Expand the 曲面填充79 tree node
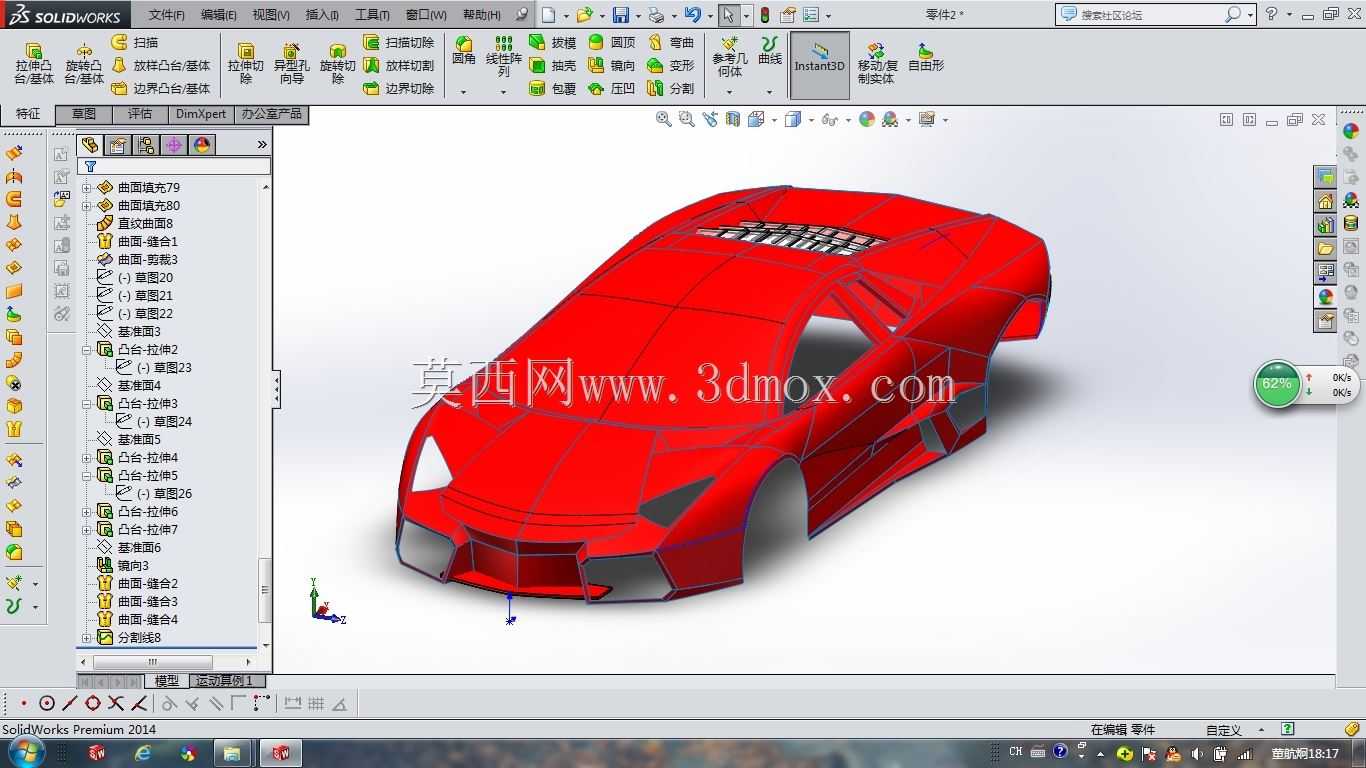1366x768 pixels. [x=86, y=188]
